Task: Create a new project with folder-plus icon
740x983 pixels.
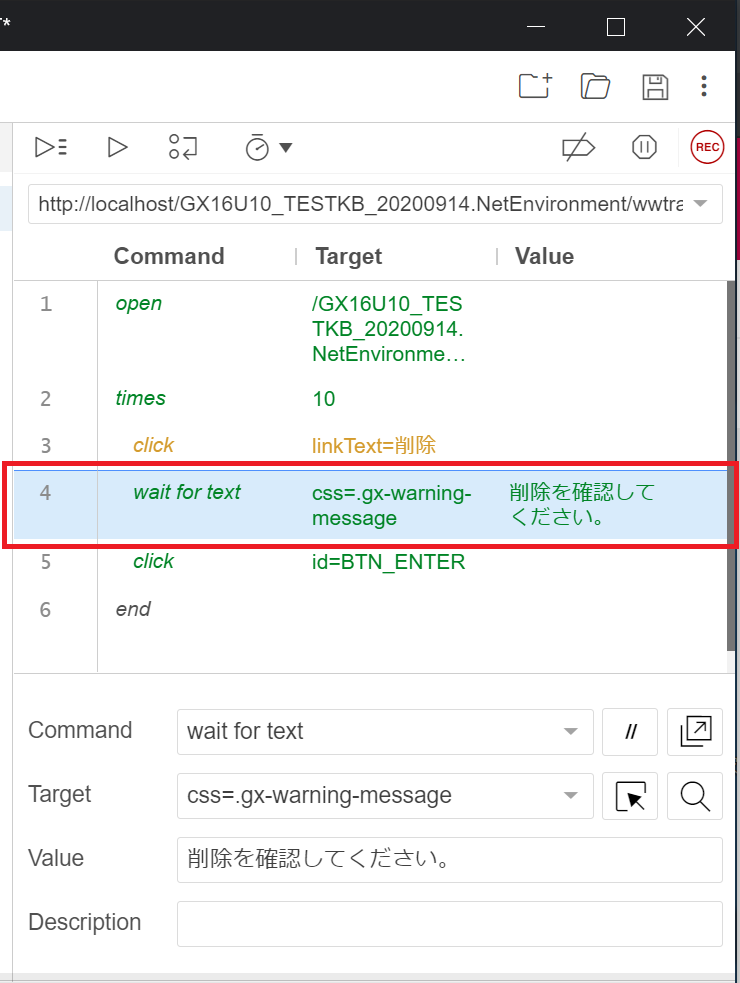Action: click(x=535, y=86)
